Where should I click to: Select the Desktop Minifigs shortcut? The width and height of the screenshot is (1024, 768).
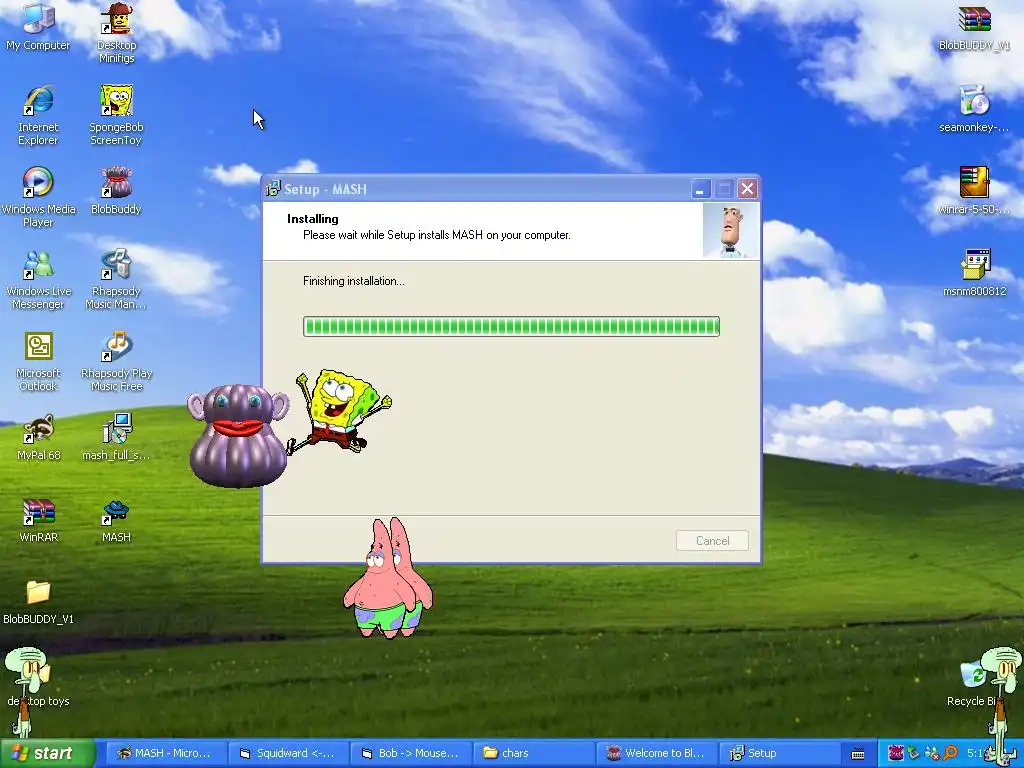(x=116, y=33)
